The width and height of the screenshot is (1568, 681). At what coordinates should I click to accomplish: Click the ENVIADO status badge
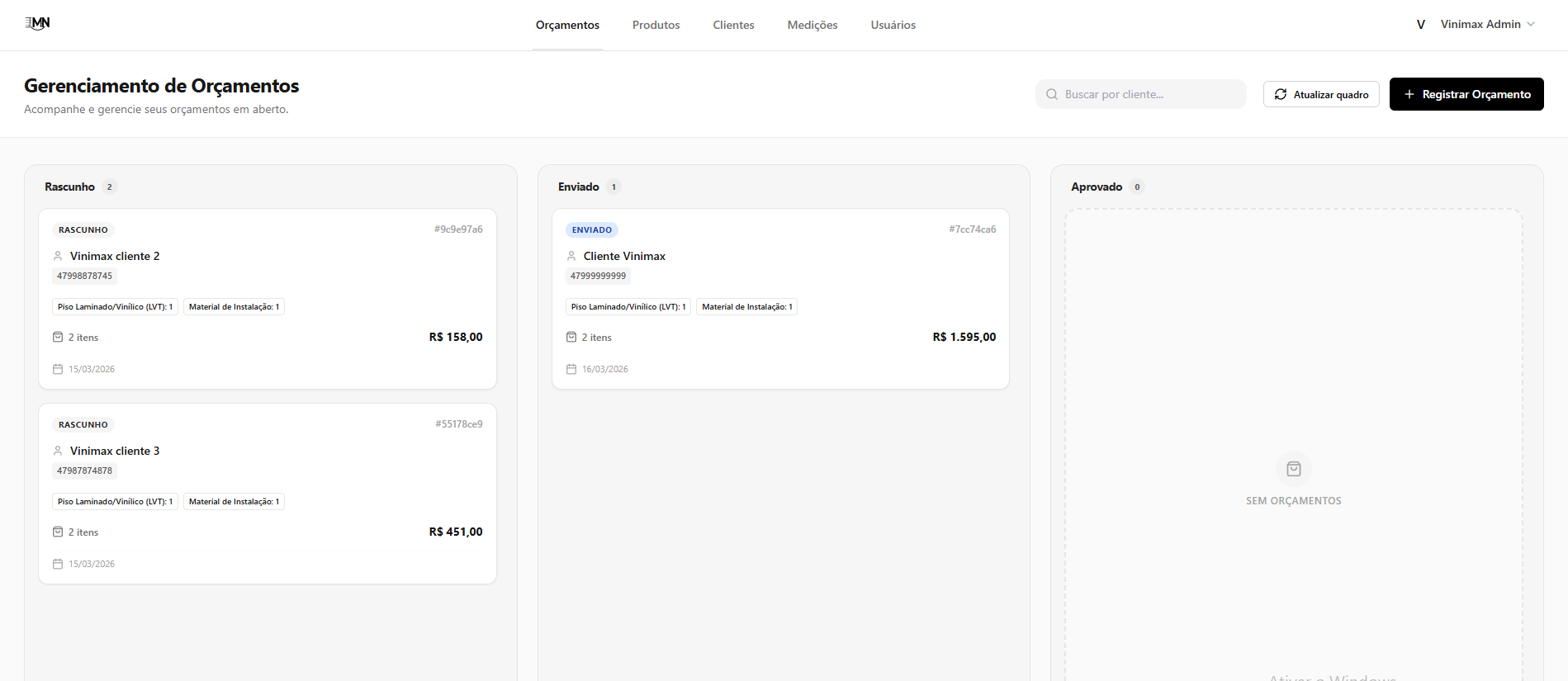[591, 230]
